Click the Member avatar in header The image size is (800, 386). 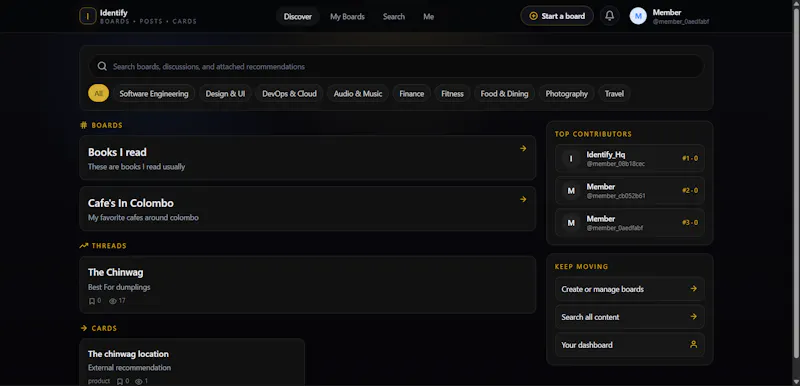pos(638,16)
